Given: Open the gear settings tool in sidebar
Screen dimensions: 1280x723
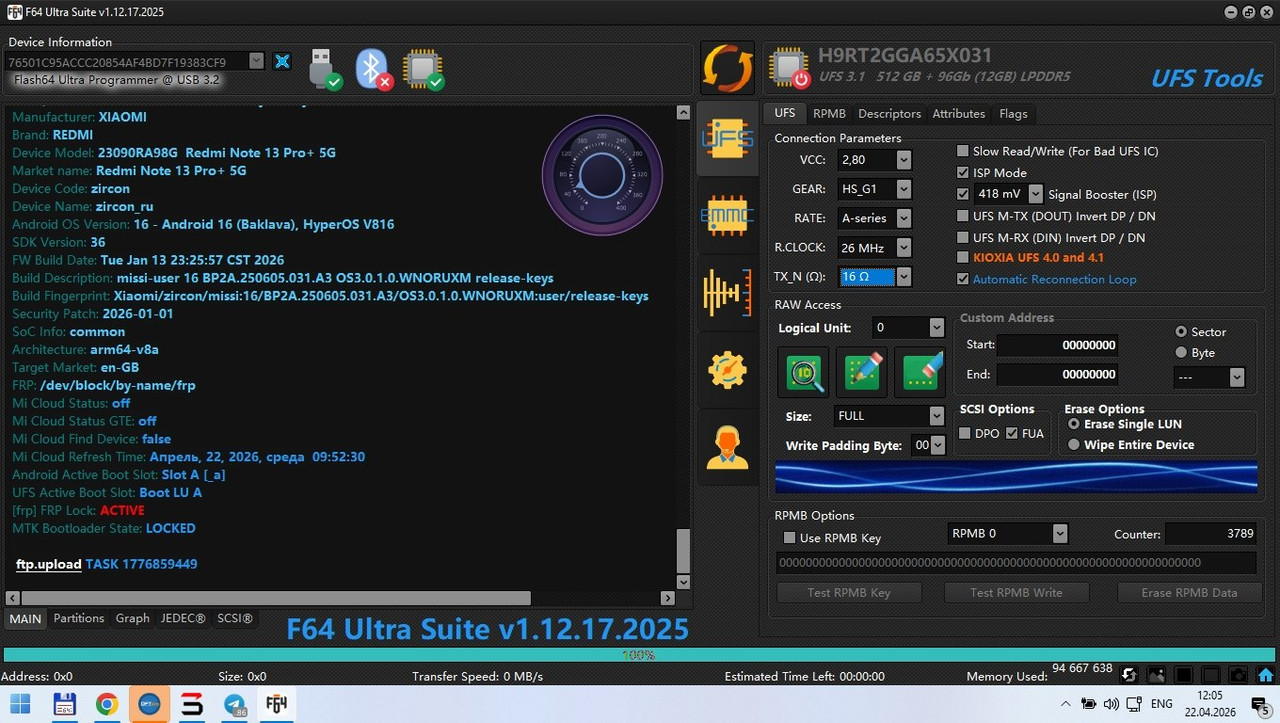Looking at the screenshot, I should [x=727, y=370].
